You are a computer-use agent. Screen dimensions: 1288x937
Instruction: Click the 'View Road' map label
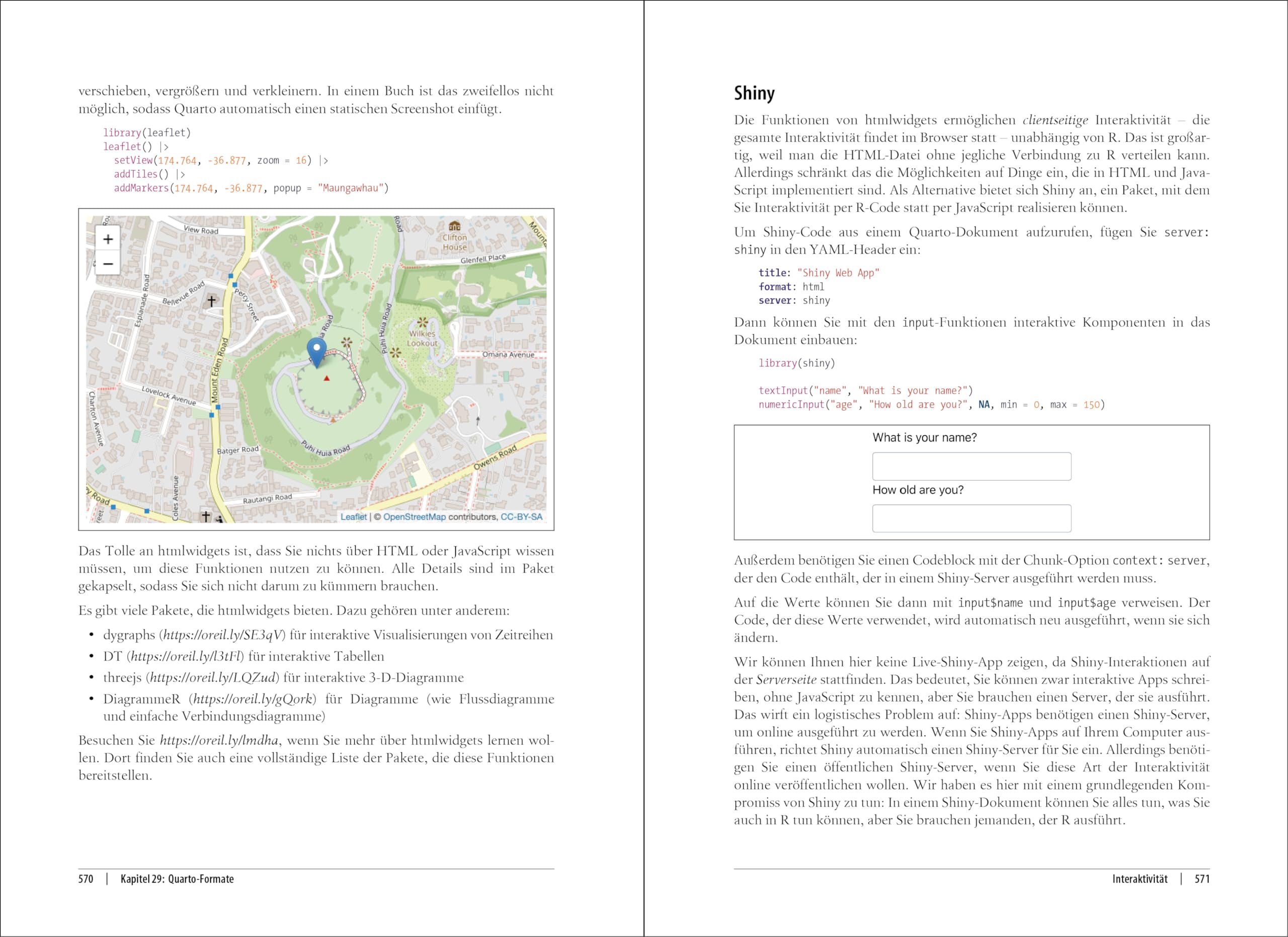point(201,230)
